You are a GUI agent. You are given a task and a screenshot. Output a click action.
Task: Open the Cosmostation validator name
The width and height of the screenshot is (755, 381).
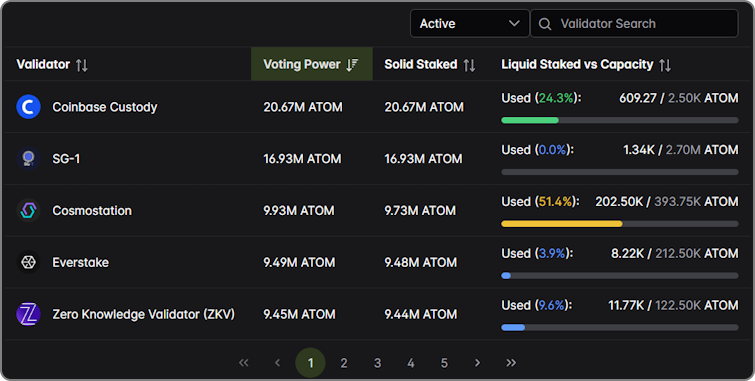click(x=92, y=210)
